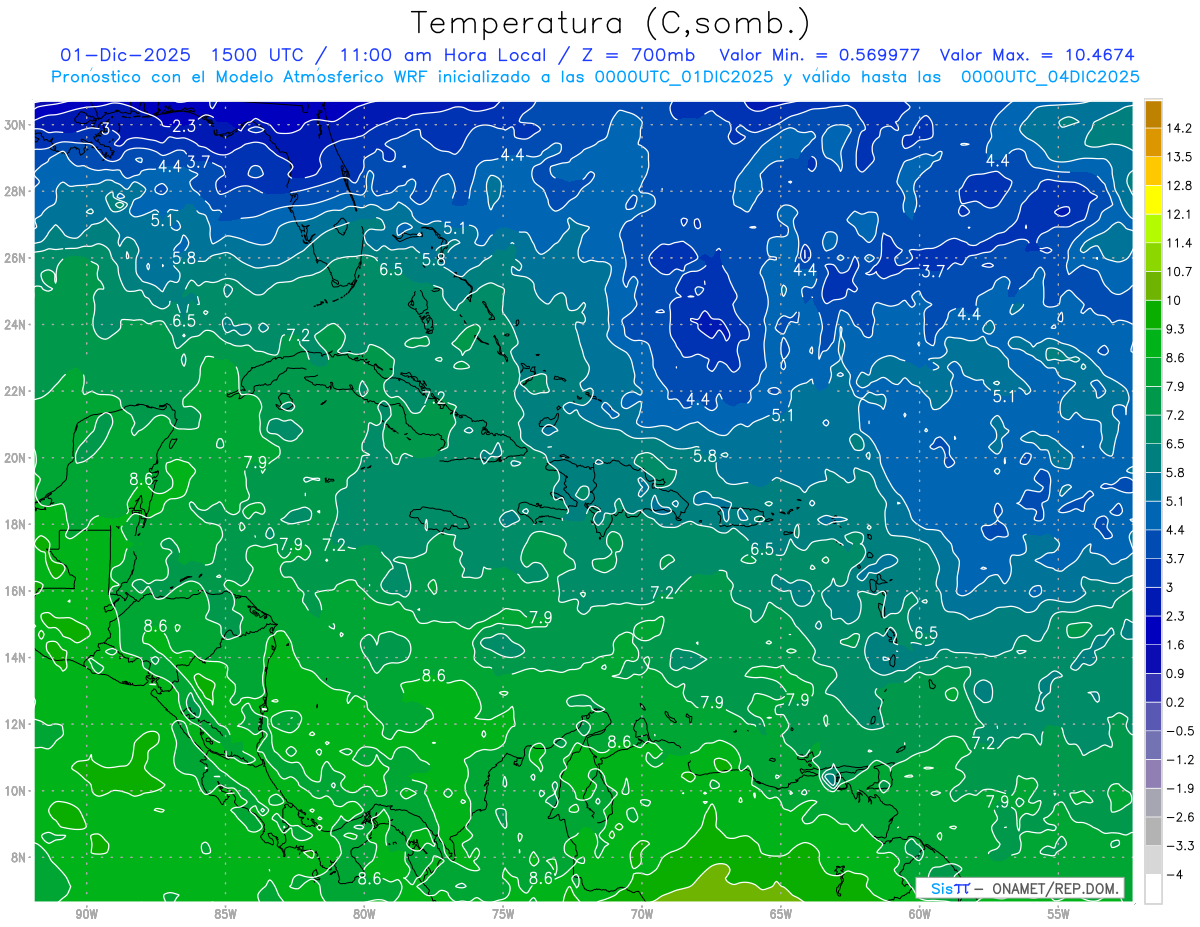Screen dimensions: 1200x927
Task: Click latitude axis label "20N"
Action: pyautogui.click(x=15, y=458)
